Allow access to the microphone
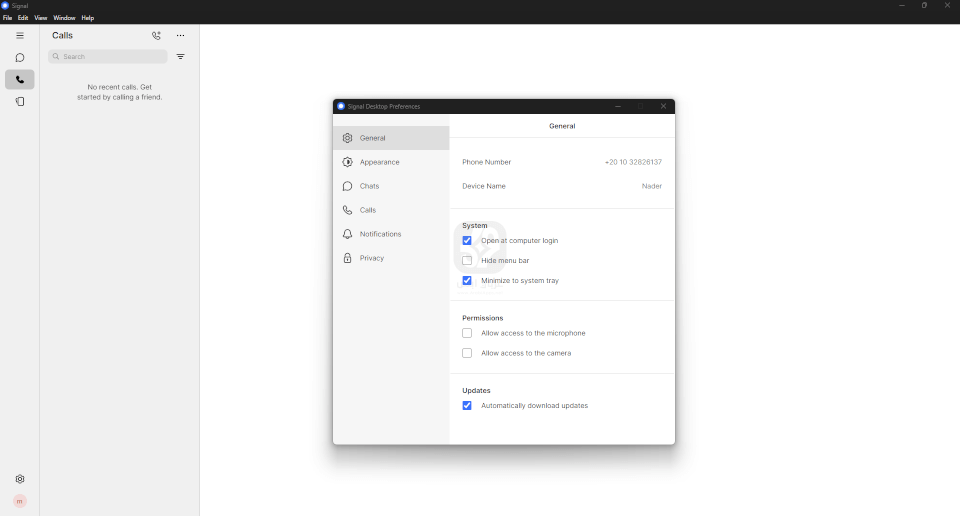This screenshot has height=516, width=960. 467,333
